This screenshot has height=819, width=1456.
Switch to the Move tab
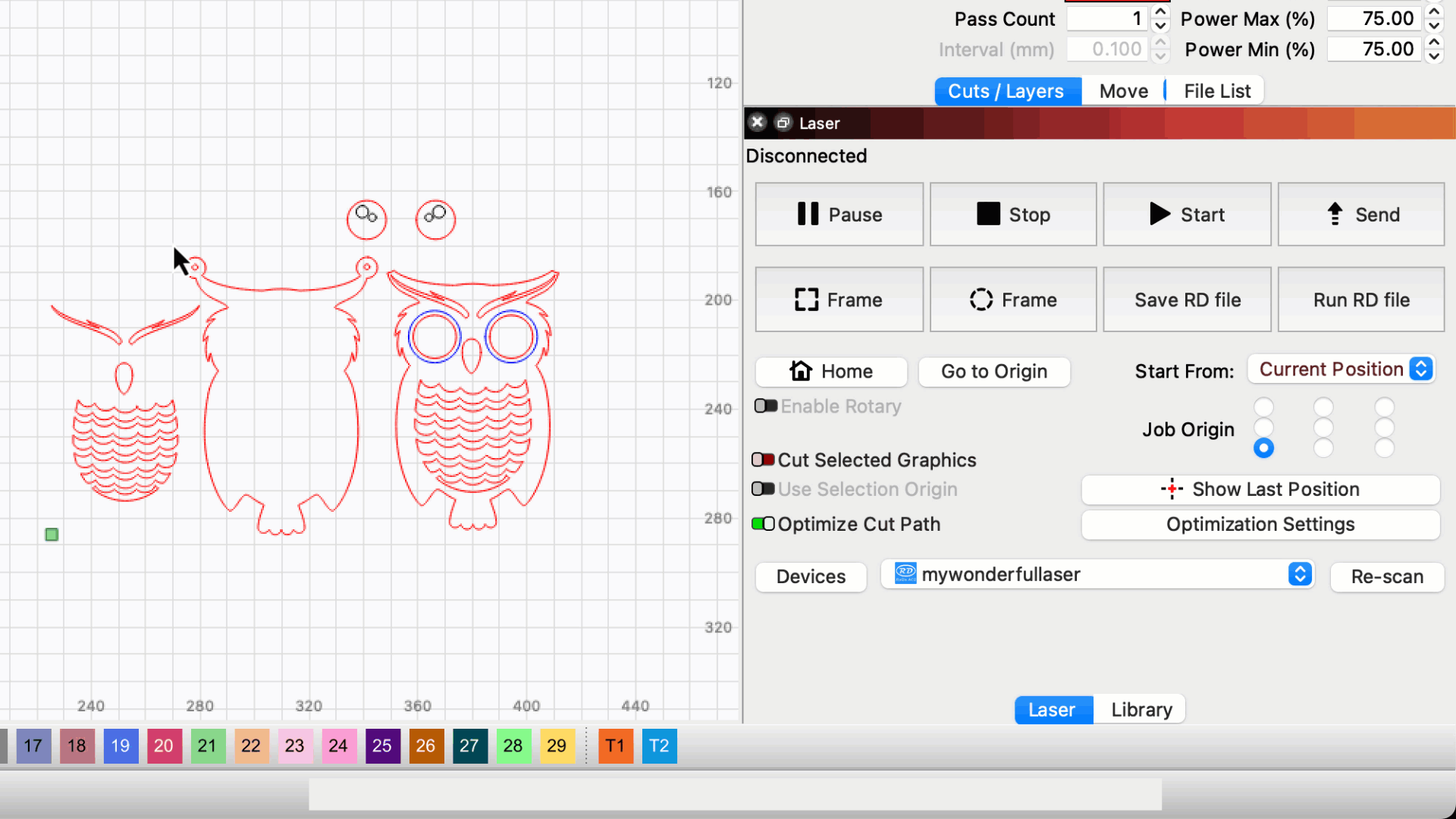coord(1123,91)
